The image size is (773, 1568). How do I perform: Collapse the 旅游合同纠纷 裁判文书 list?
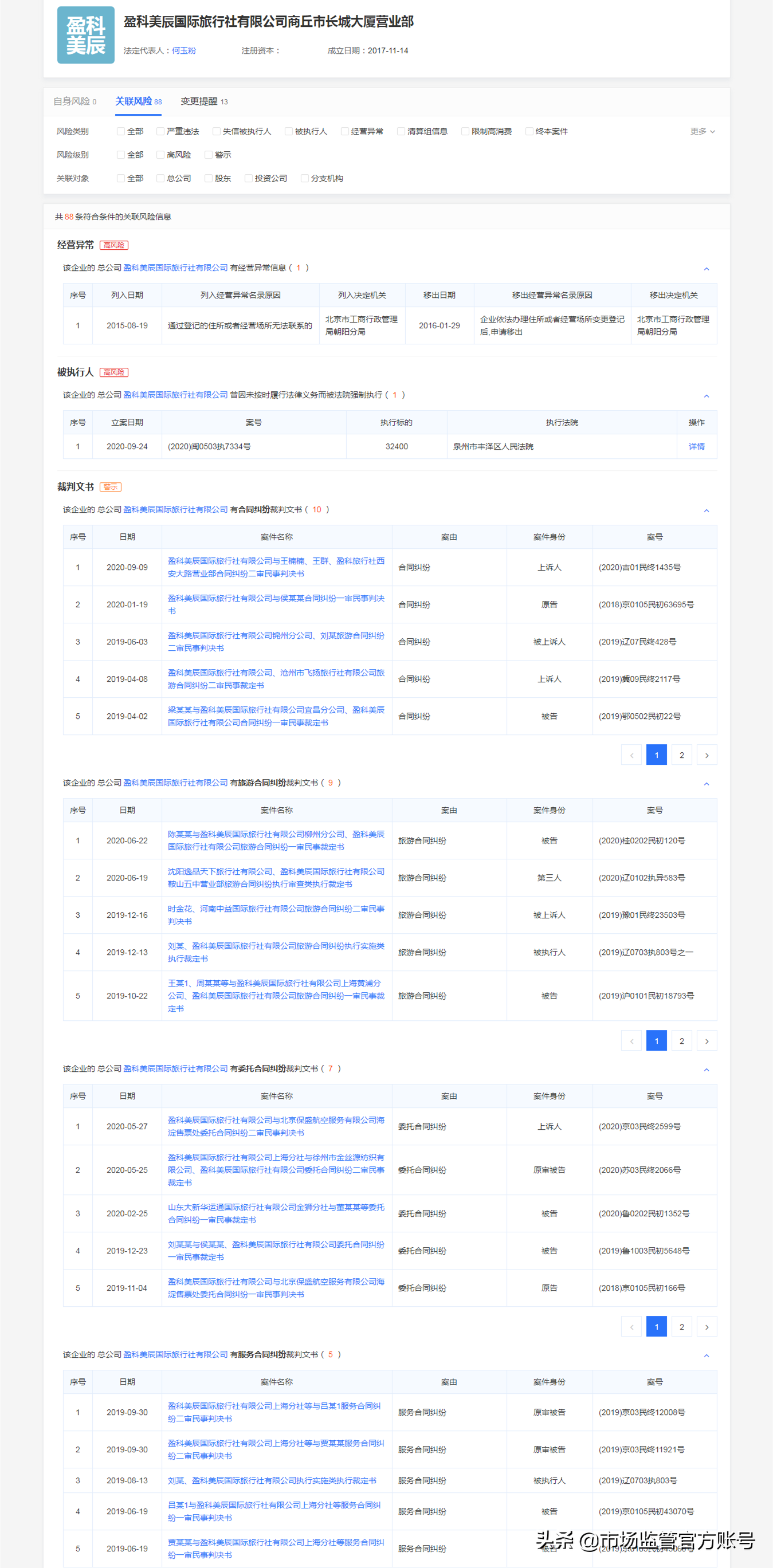pyautogui.click(x=706, y=783)
